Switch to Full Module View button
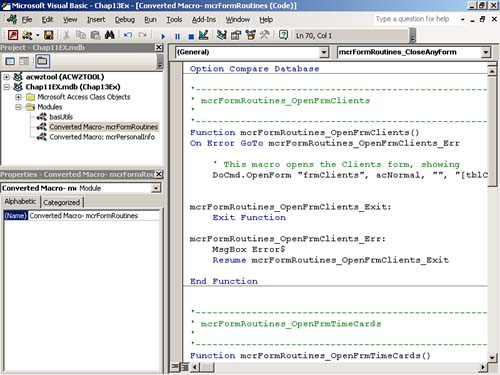 click(184, 367)
